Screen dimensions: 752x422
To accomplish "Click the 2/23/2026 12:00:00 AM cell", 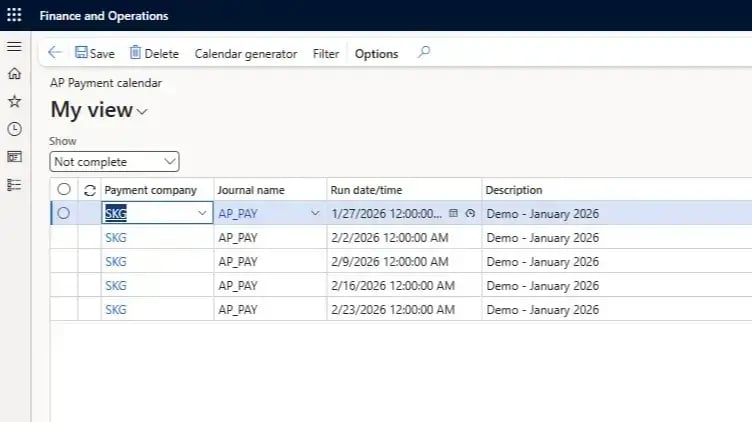I will point(404,309).
